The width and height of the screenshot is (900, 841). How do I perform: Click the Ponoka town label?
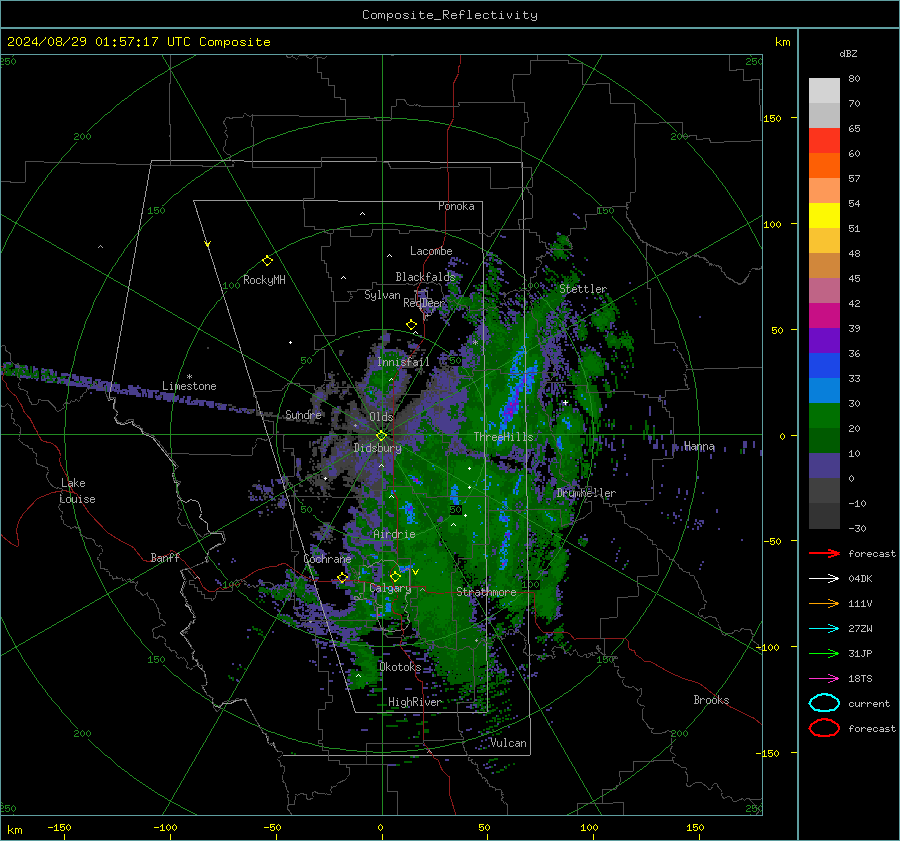(x=456, y=206)
